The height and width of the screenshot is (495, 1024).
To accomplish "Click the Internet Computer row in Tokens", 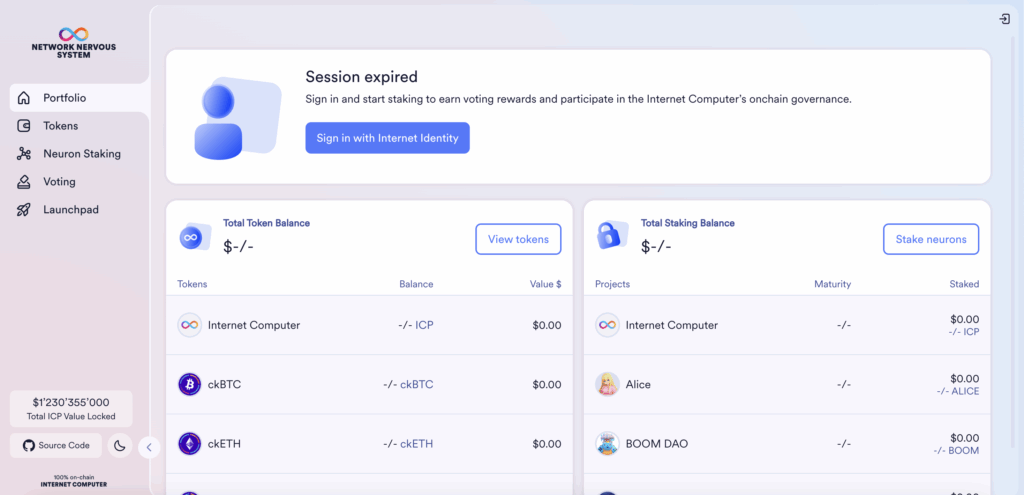I will [x=370, y=325].
